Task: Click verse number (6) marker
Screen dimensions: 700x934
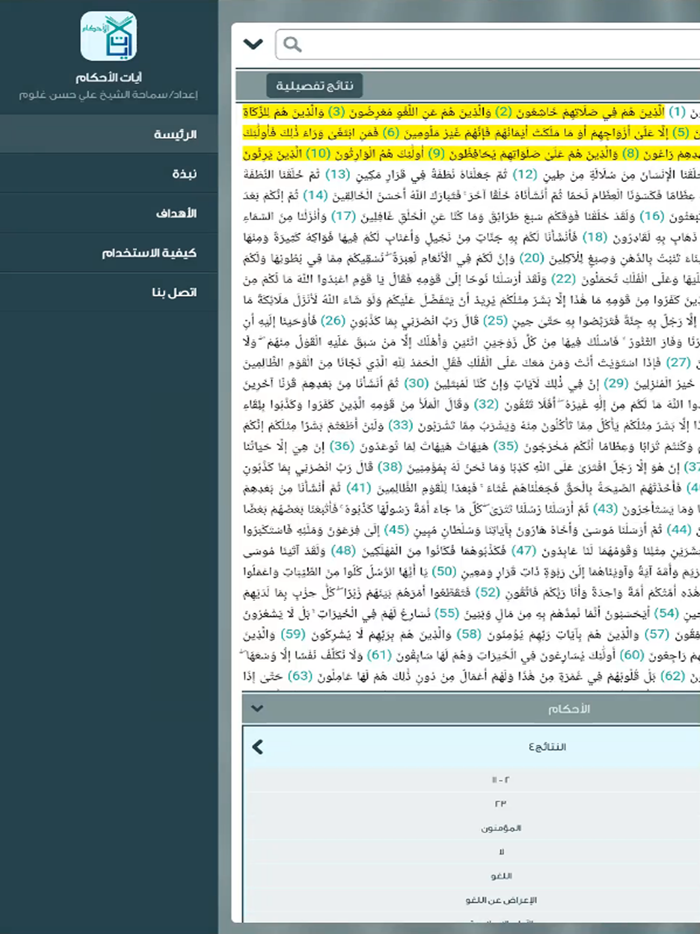Action: [x=390, y=133]
